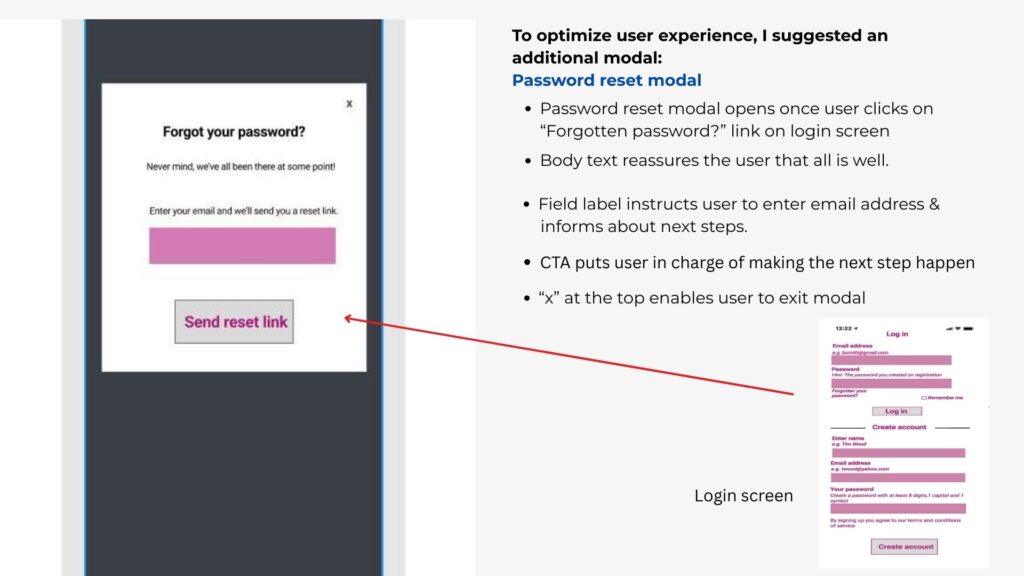Click the login Password field

click(891, 383)
